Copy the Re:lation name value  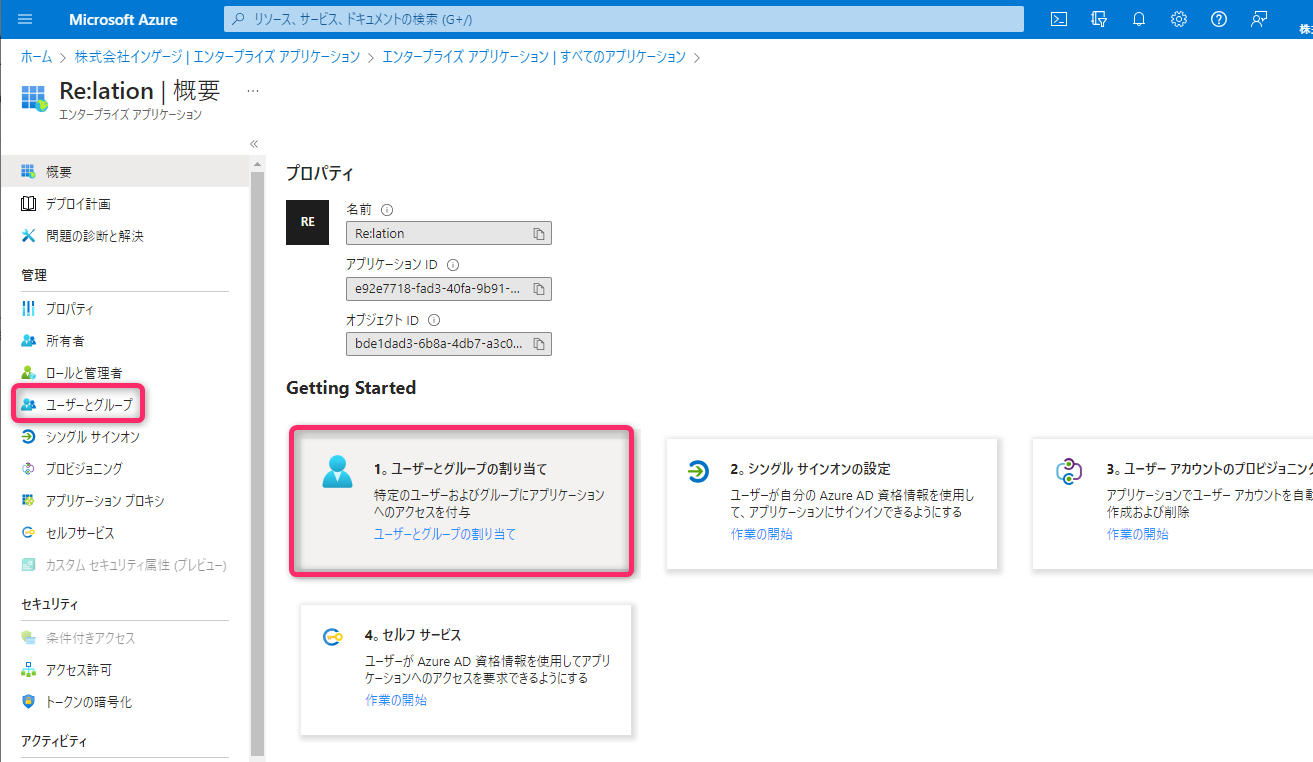(538, 233)
